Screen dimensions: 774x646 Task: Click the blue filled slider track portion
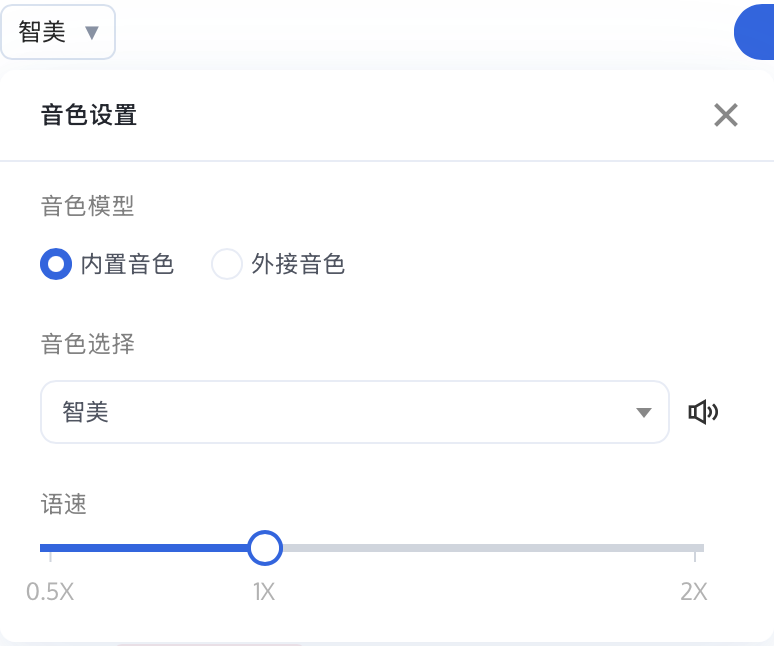coord(144,548)
